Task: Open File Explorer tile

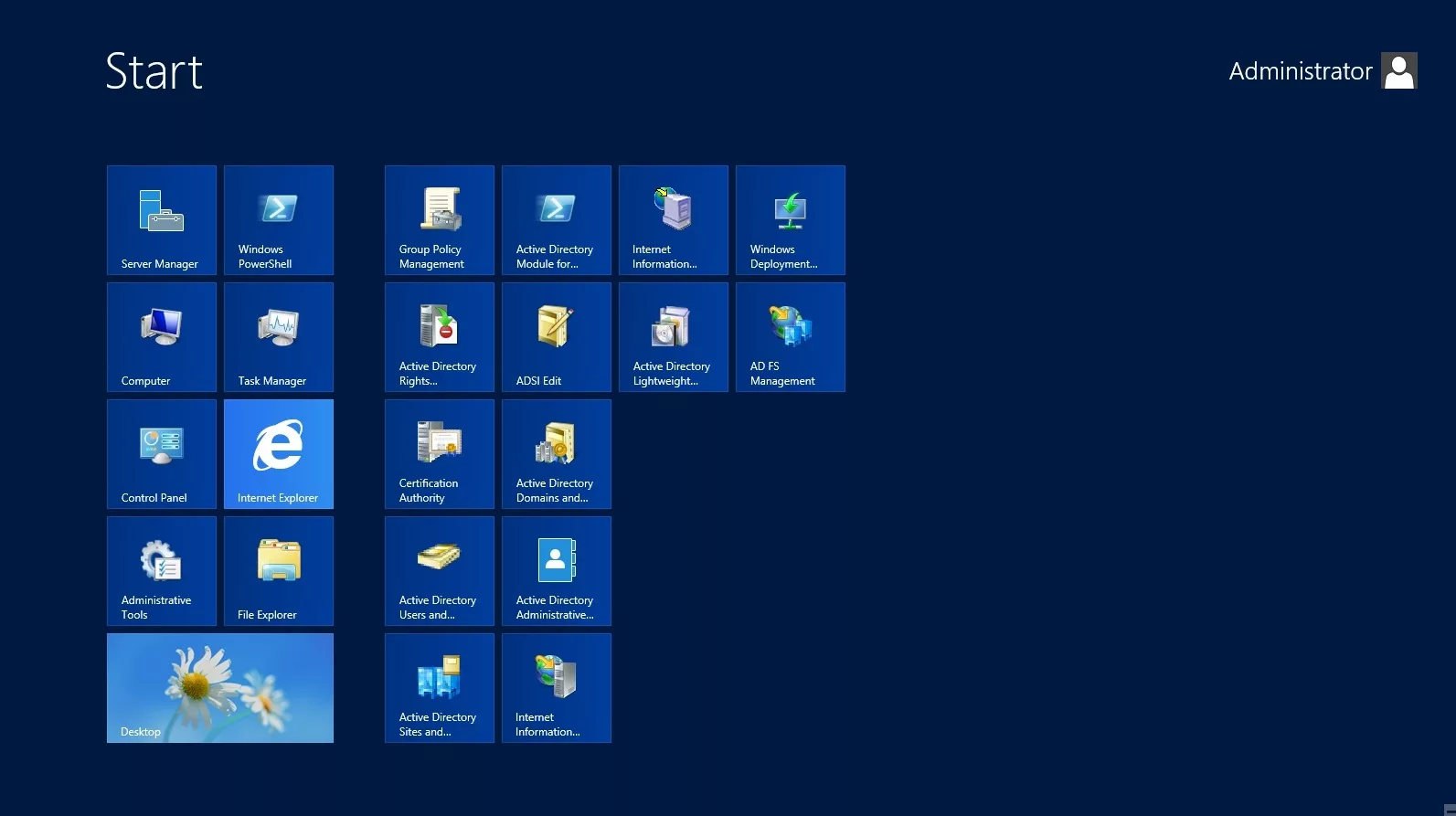Action: 279,571
